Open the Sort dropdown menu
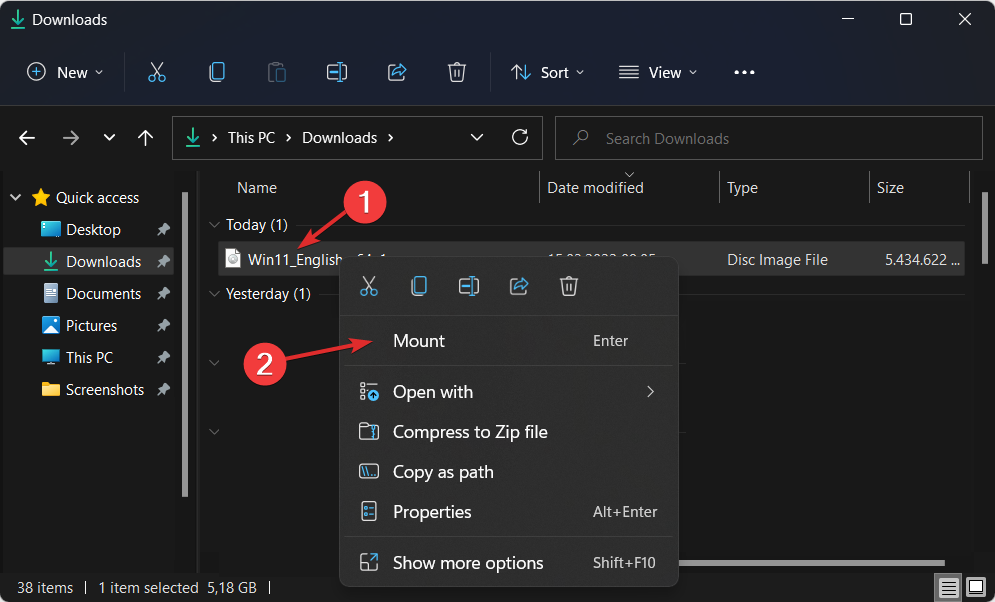The image size is (995, 602). click(x=547, y=72)
